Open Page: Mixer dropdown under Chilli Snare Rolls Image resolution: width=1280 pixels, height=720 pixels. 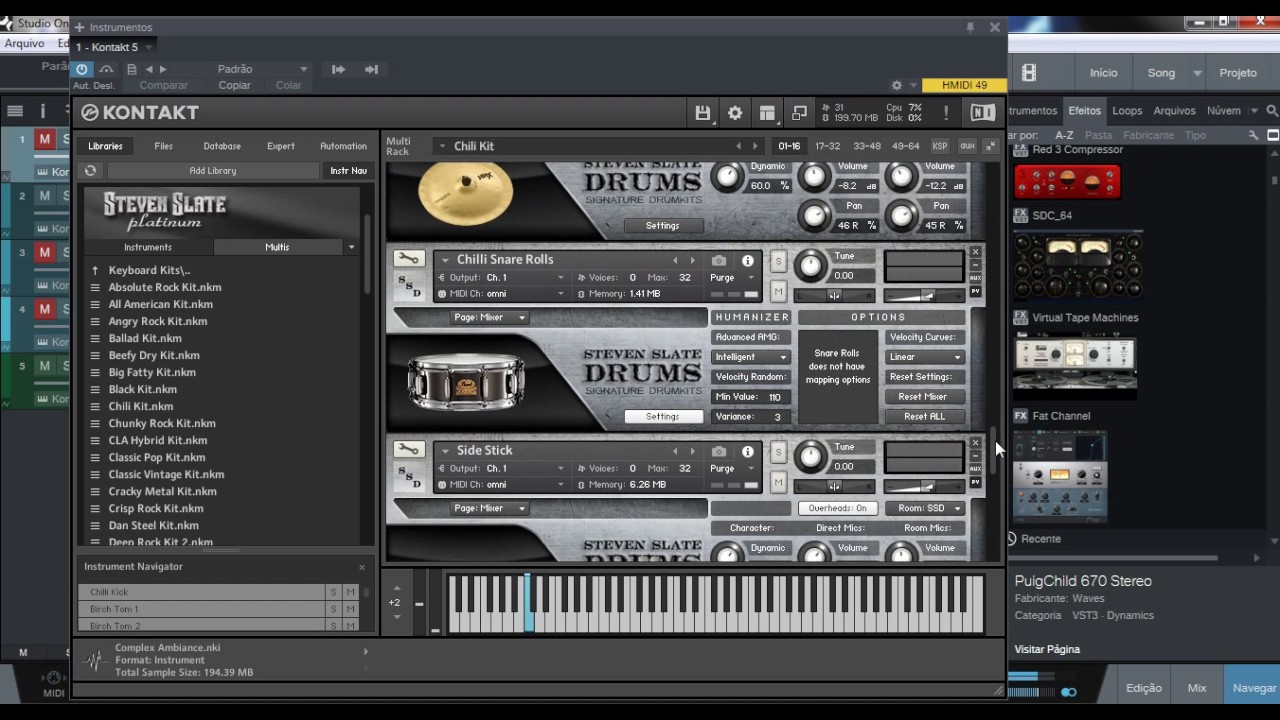coord(489,317)
